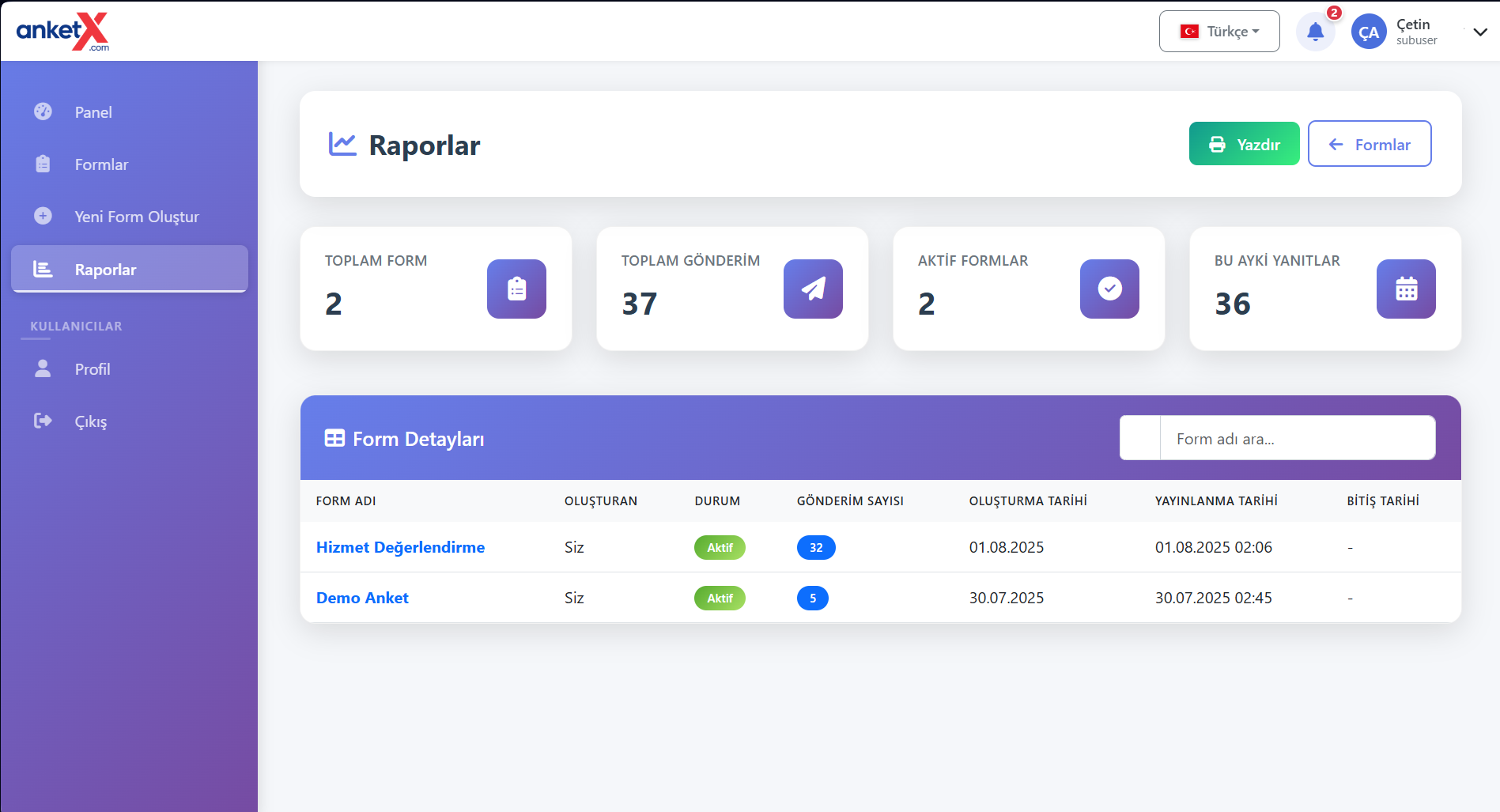Open Formlar from the sidebar
This screenshot has height=812, width=1500.
(x=101, y=164)
